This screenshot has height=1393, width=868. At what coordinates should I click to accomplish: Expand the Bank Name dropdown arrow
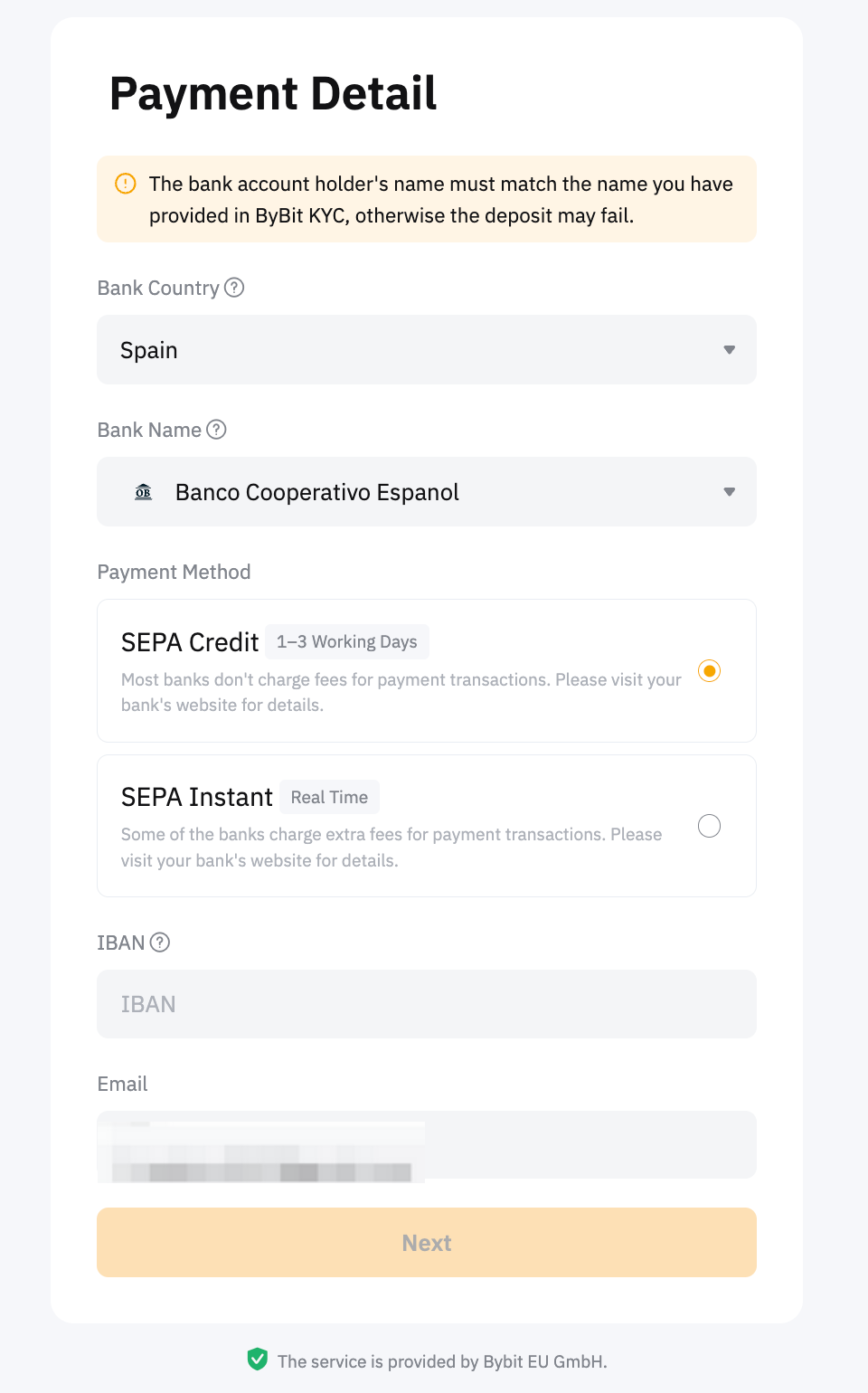tap(729, 492)
